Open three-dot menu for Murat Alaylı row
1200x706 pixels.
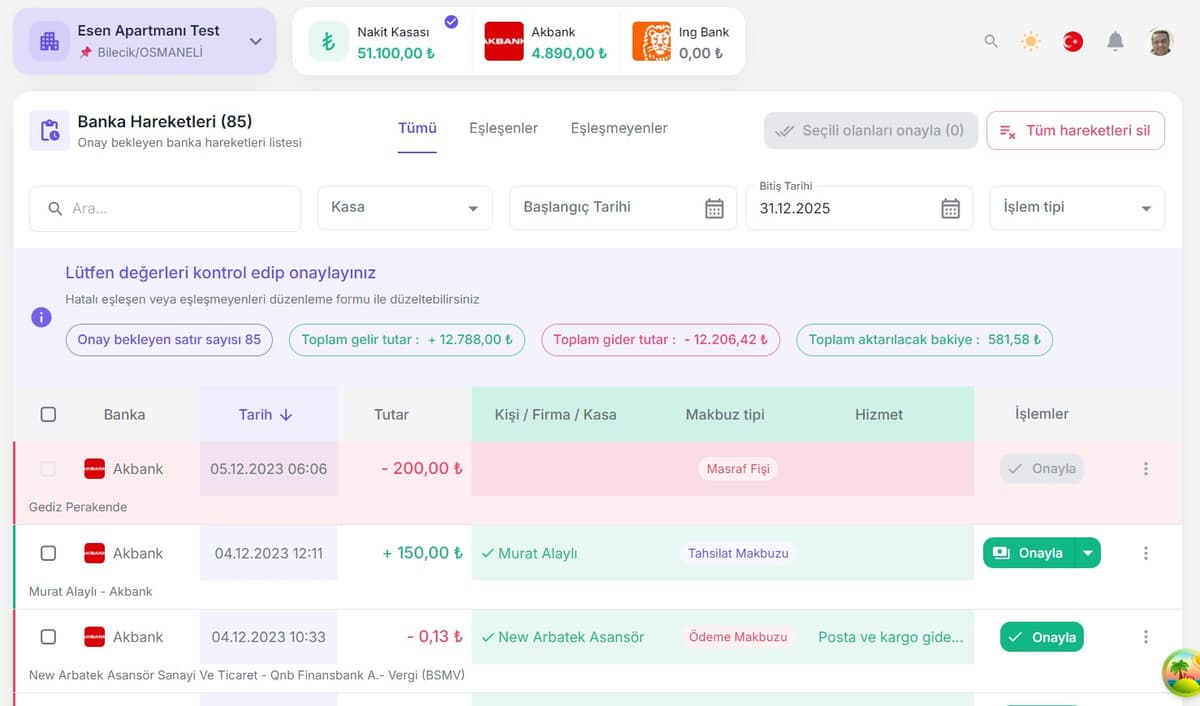coord(1146,553)
